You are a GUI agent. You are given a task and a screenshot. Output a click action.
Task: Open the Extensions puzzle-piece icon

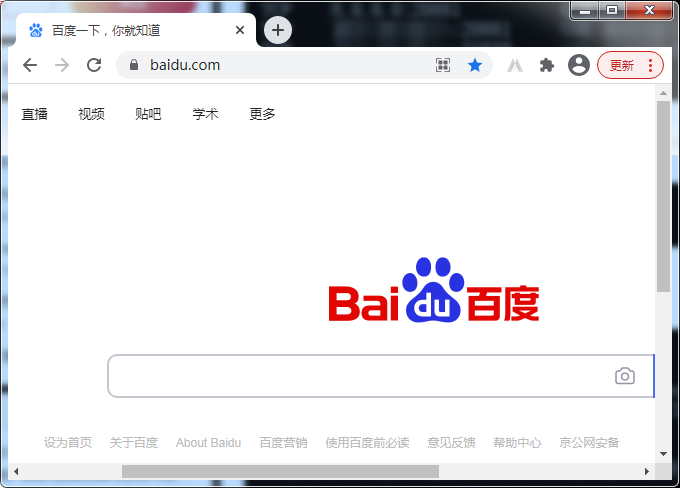(x=547, y=66)
